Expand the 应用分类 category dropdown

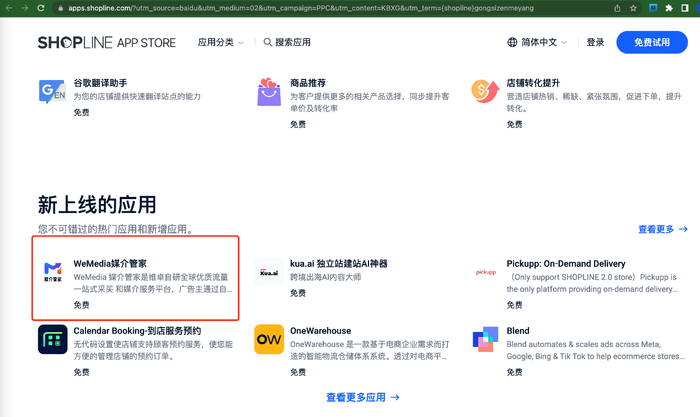(221, 42)
